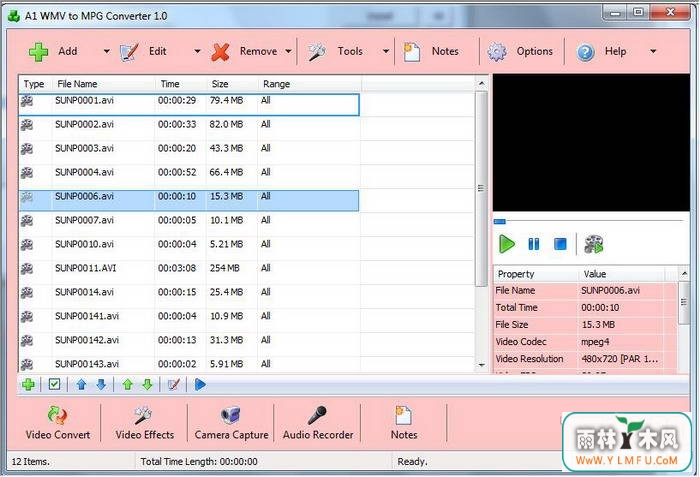Click the file list vertical scrollbar thumb

[481, 188]
